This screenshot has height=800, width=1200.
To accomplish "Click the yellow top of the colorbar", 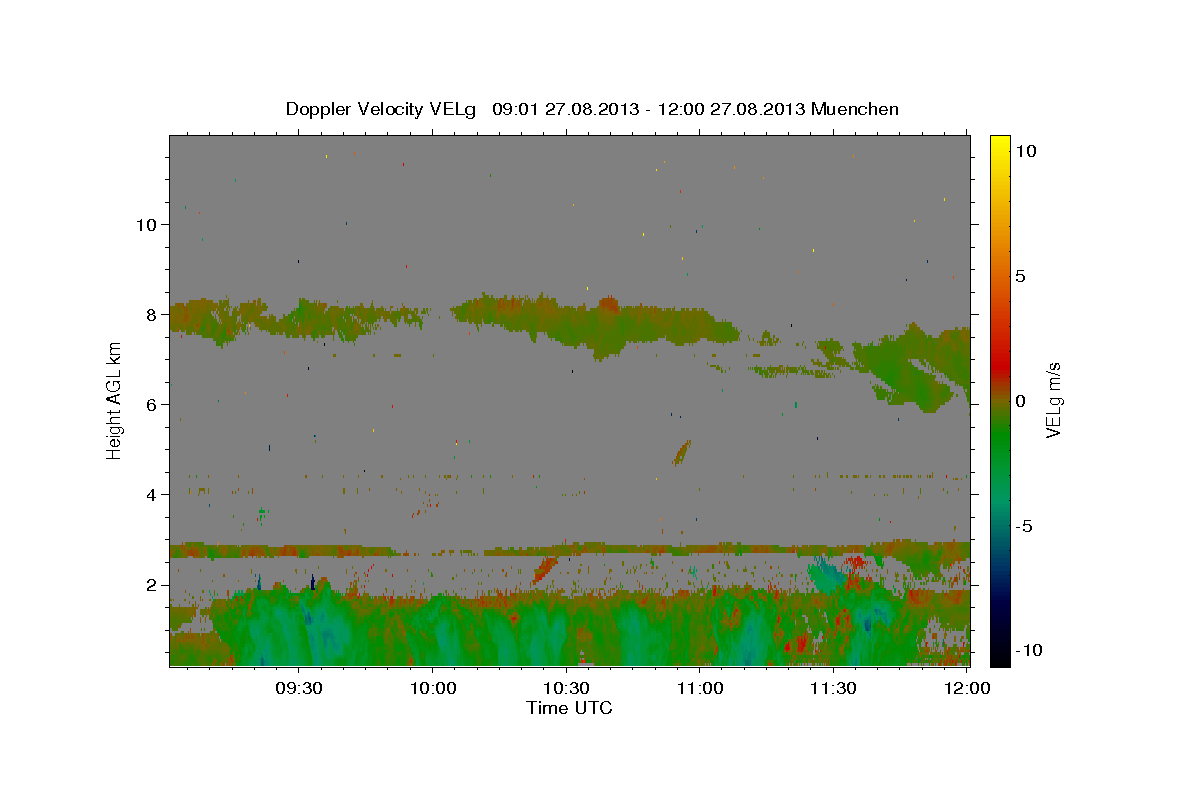I will click(999, 145).
